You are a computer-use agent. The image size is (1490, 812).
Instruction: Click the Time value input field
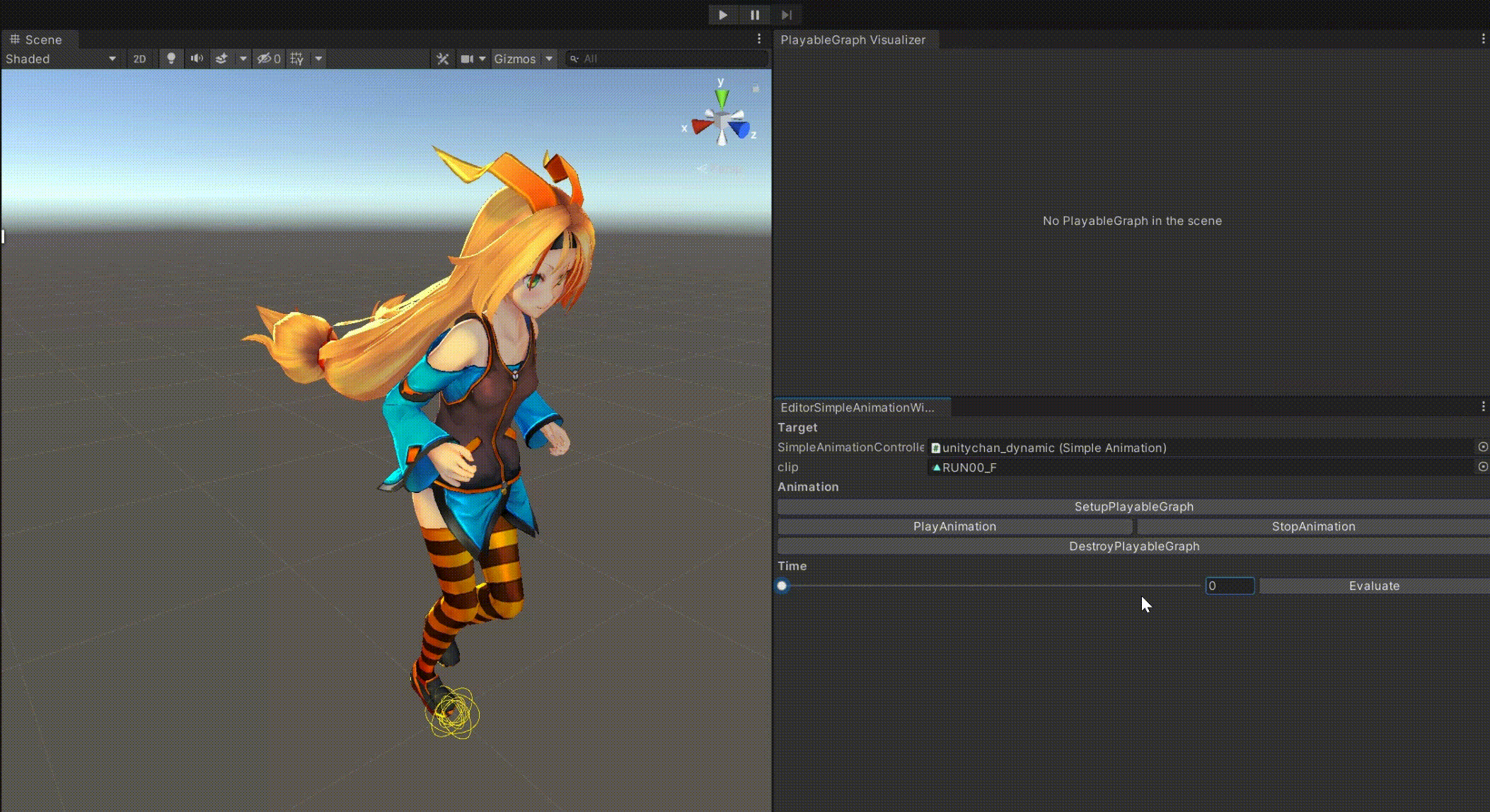coord(1230,586)
